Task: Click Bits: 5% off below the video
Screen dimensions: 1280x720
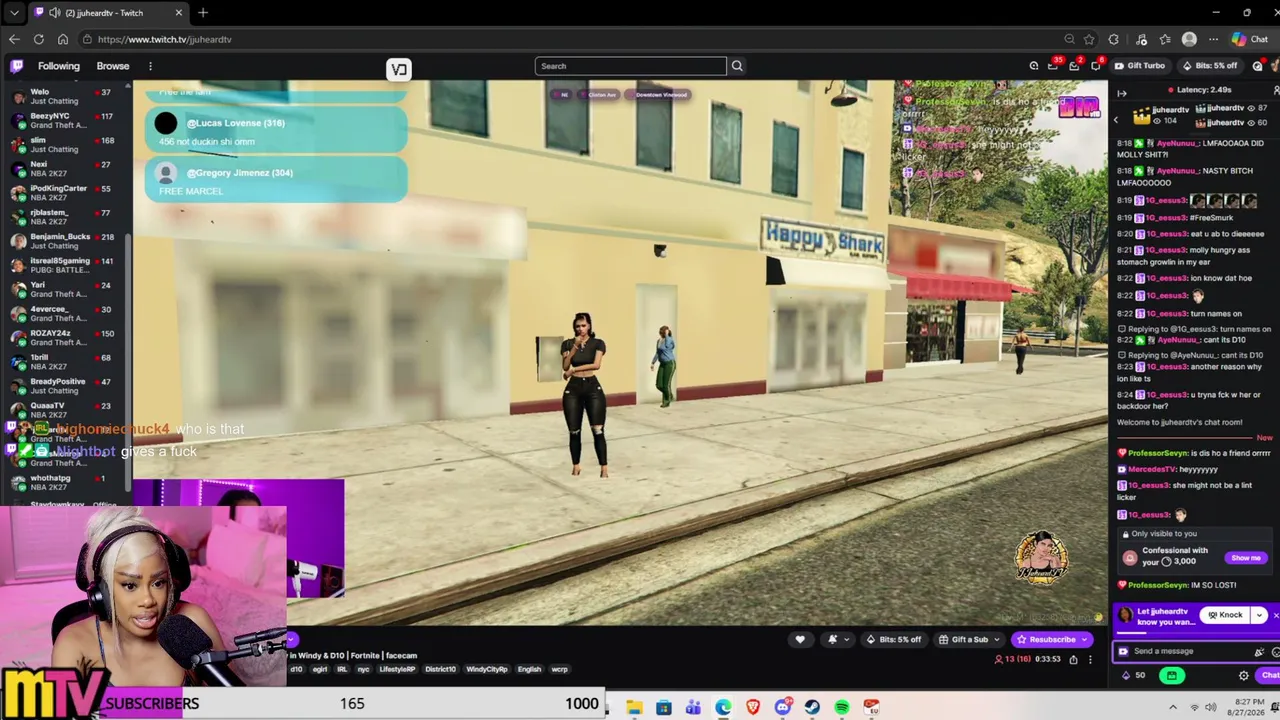Action: tap(894, 640)
